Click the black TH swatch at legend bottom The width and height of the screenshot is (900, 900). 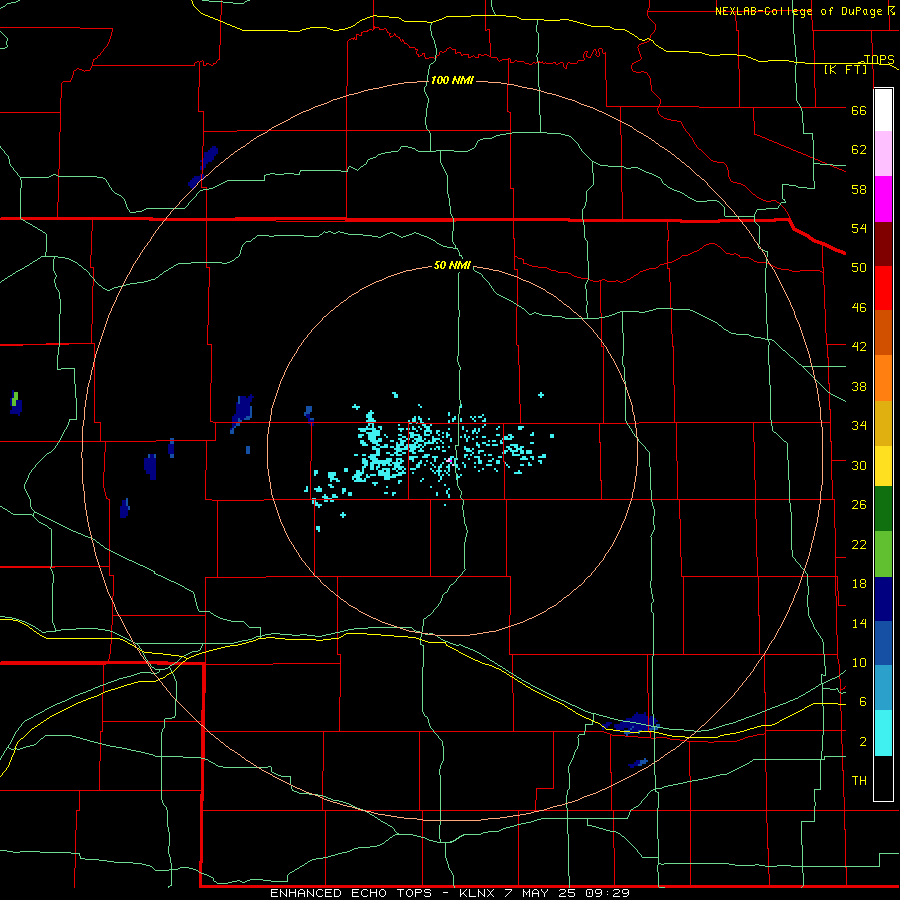(x=883, y=777)
